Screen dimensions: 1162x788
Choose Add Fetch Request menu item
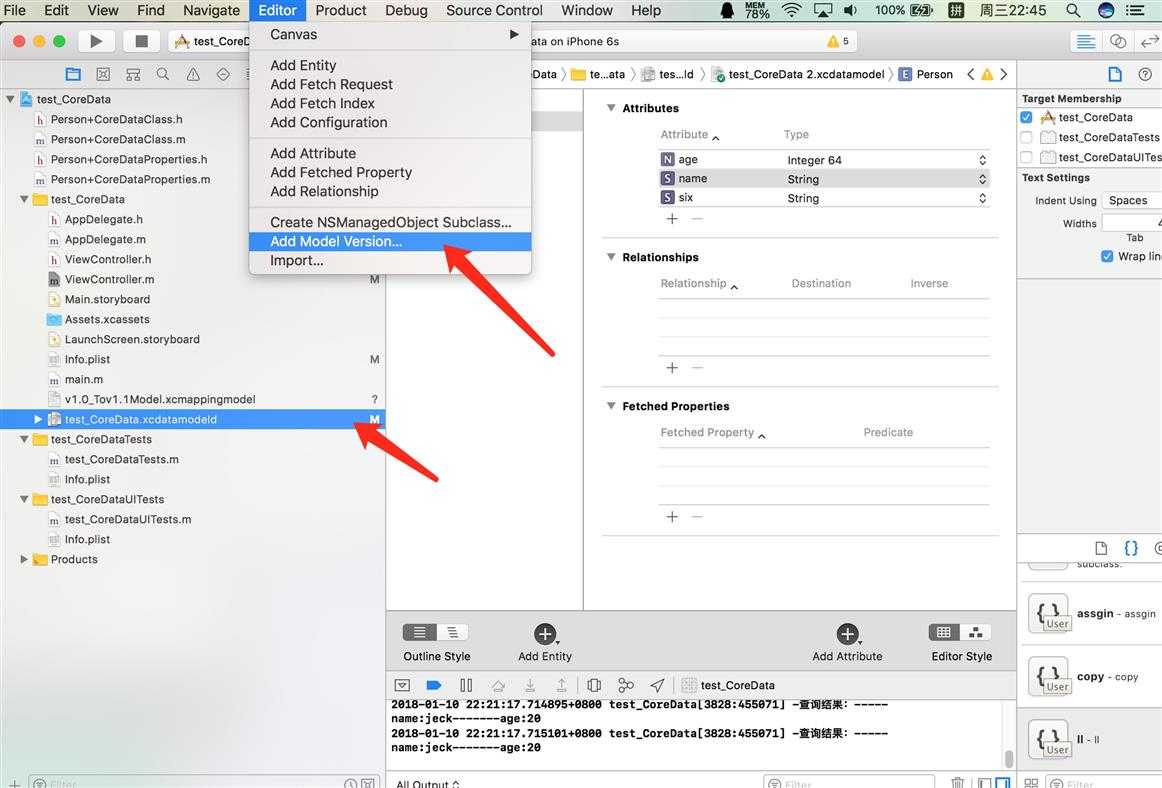[390, 85]
